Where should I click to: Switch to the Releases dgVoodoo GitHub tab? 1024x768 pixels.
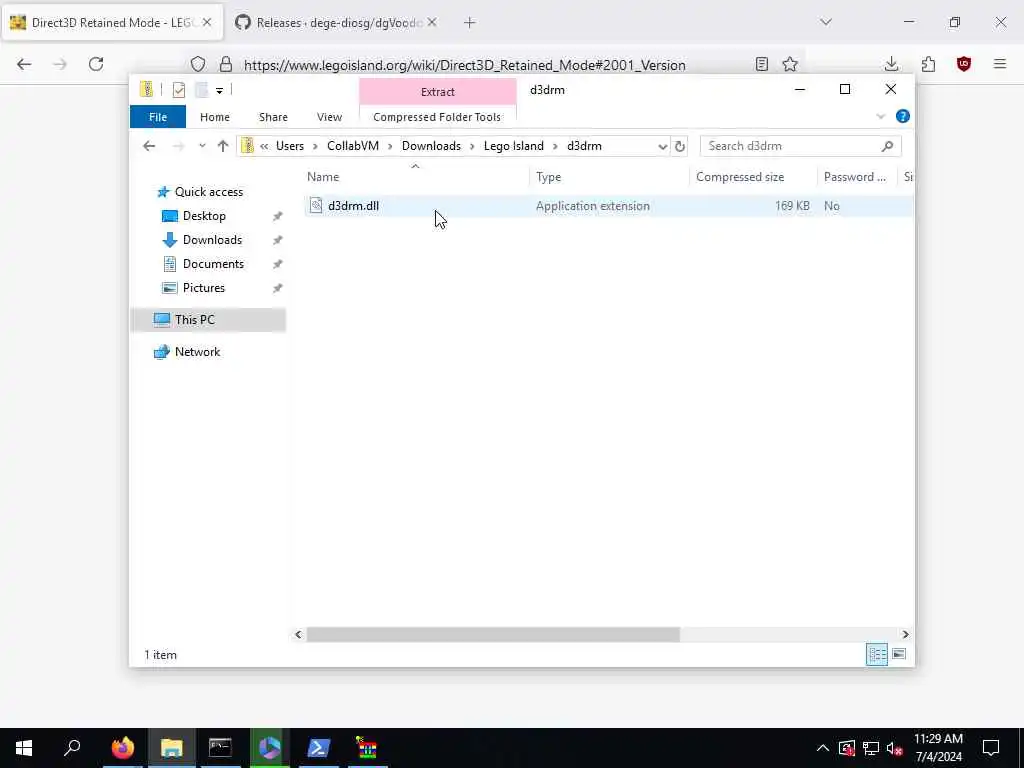(336, 23)
